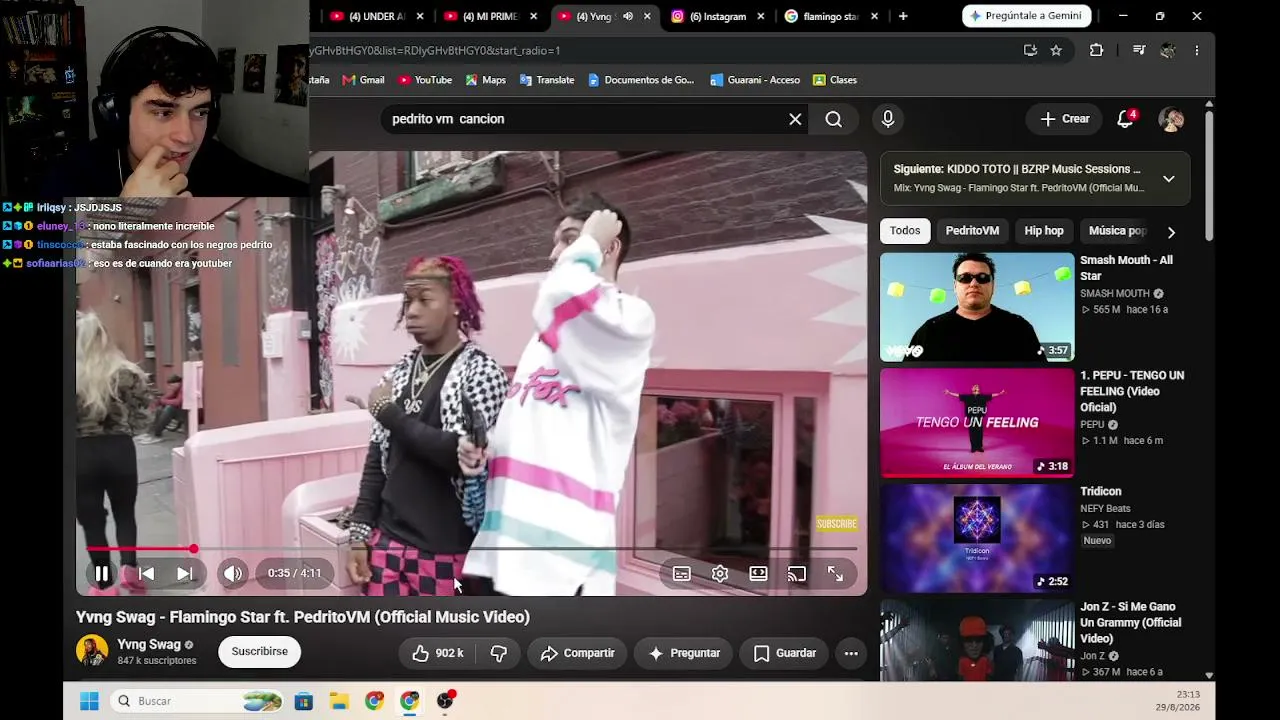Enter fullscreen on the video player
This screenshot has height=720, width=1280.
(x=835, y=574)
